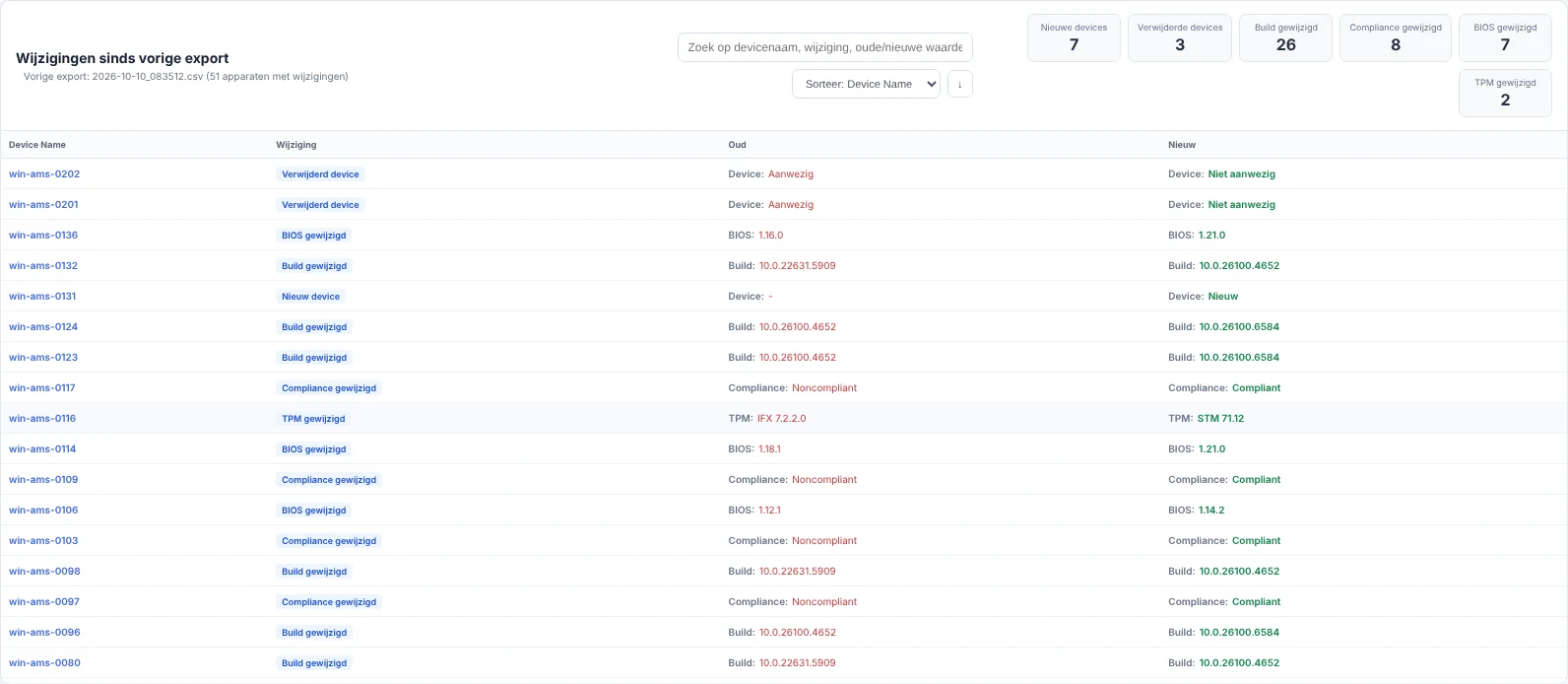Image resolution: width=1568 pixels, height=684 pixels.
Task: Filter by Verwijderde devices card
Action: pyautogui.click(x=1180, y=37)
